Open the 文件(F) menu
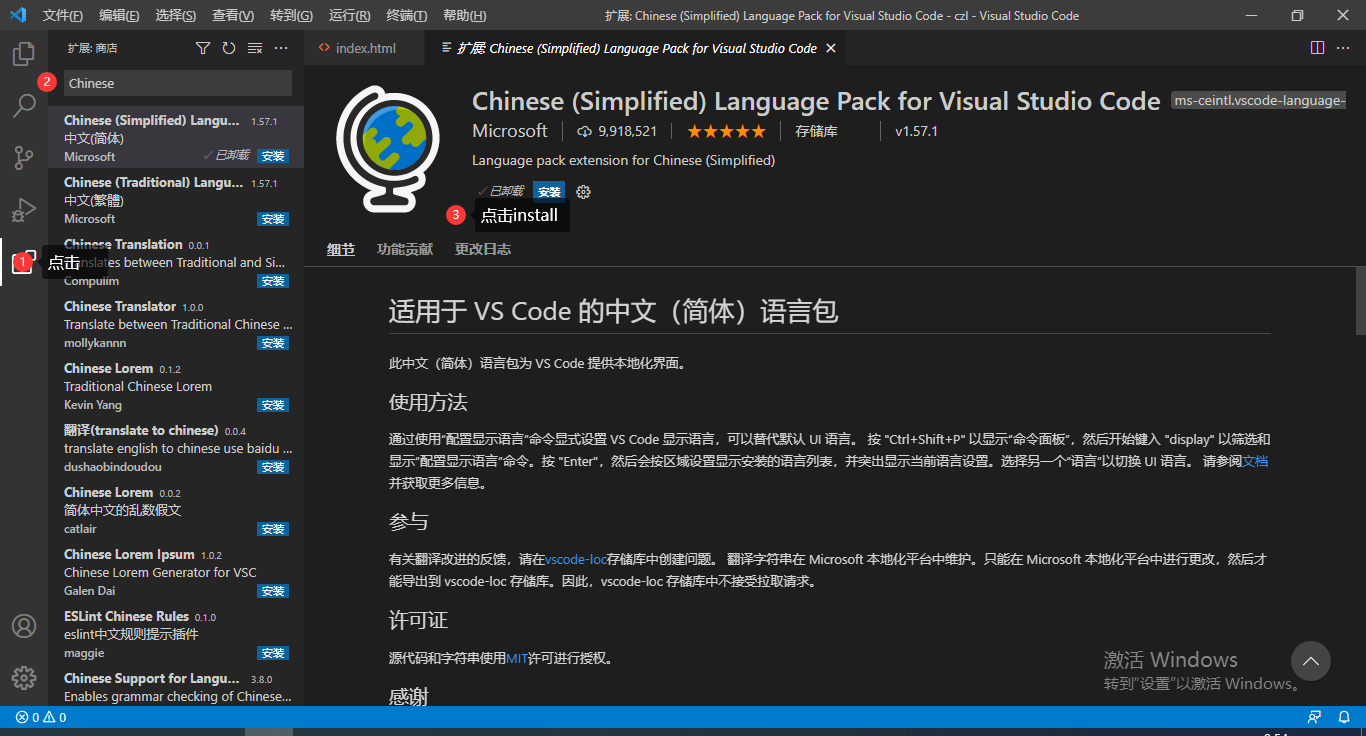This screenshot has height=736, width=1366. (x=63, y=16)
